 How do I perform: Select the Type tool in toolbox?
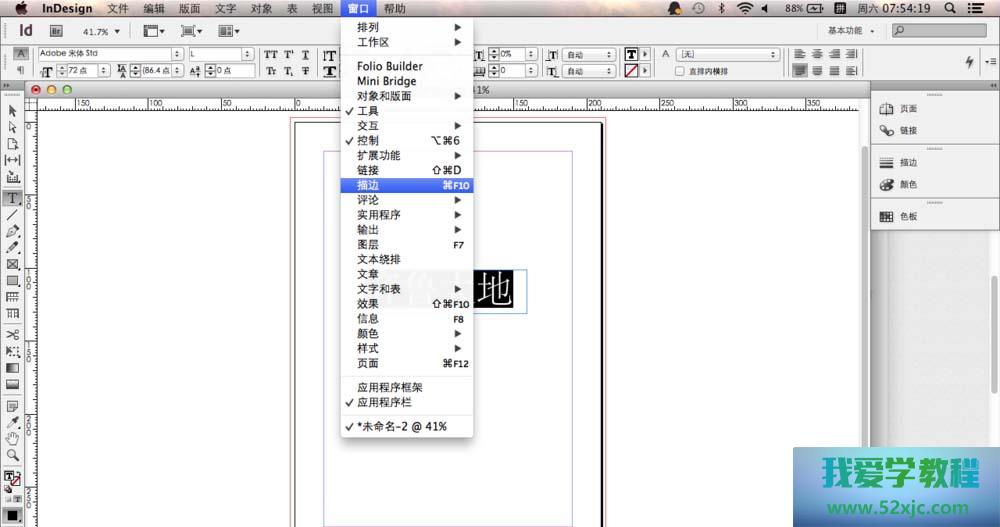13,198
